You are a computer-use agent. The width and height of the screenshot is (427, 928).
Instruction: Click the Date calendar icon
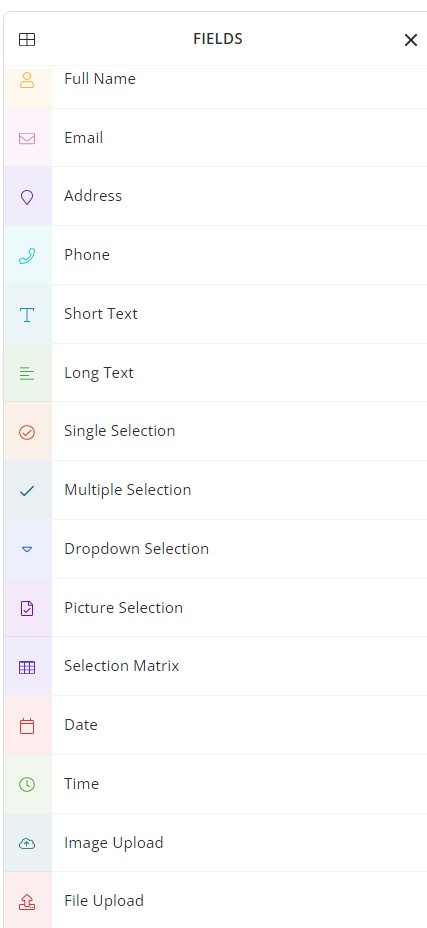27,726
